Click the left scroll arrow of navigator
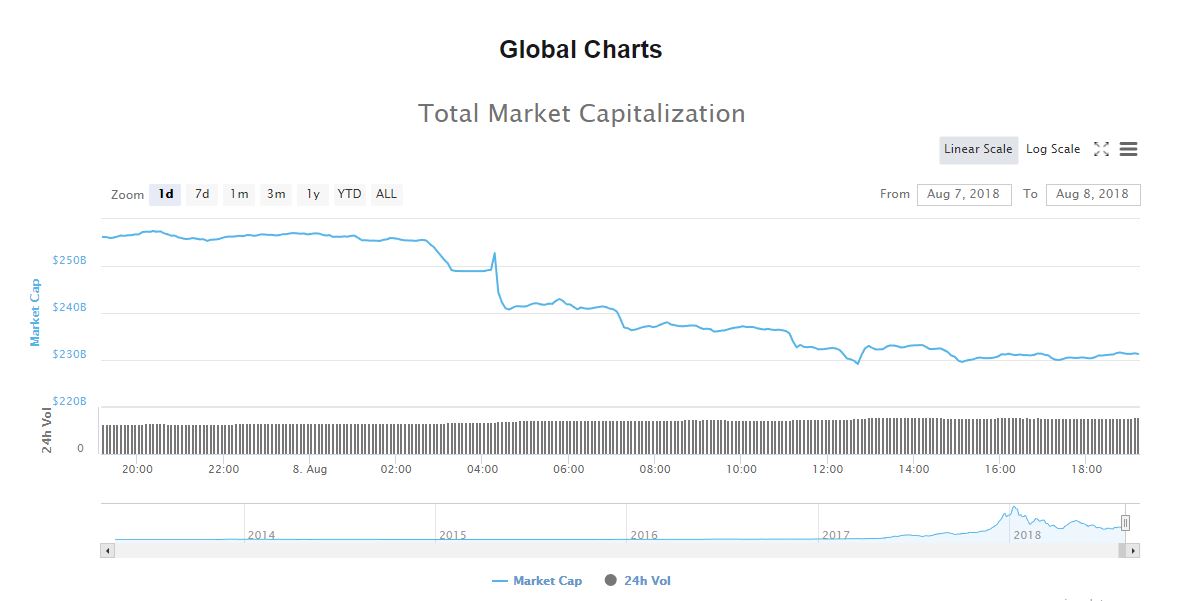This screenshot has height=601, width=1185. point(107,550)
